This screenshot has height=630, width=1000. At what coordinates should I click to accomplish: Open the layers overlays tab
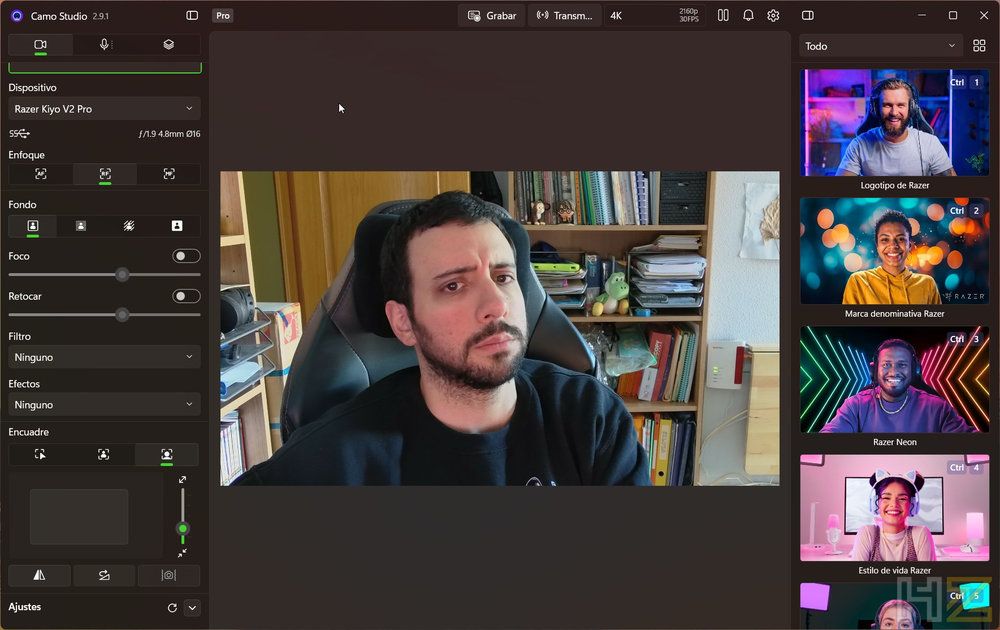tap(168, 45)
